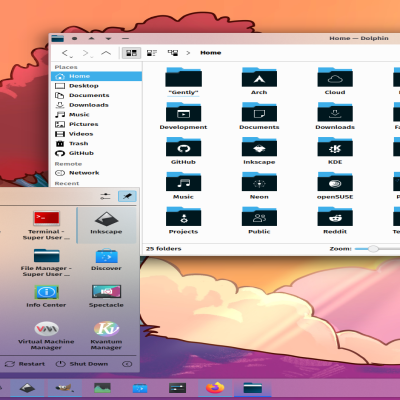Open Videos in Places sidebar
This screenshot has height=400, width=400.
point(96,134)
